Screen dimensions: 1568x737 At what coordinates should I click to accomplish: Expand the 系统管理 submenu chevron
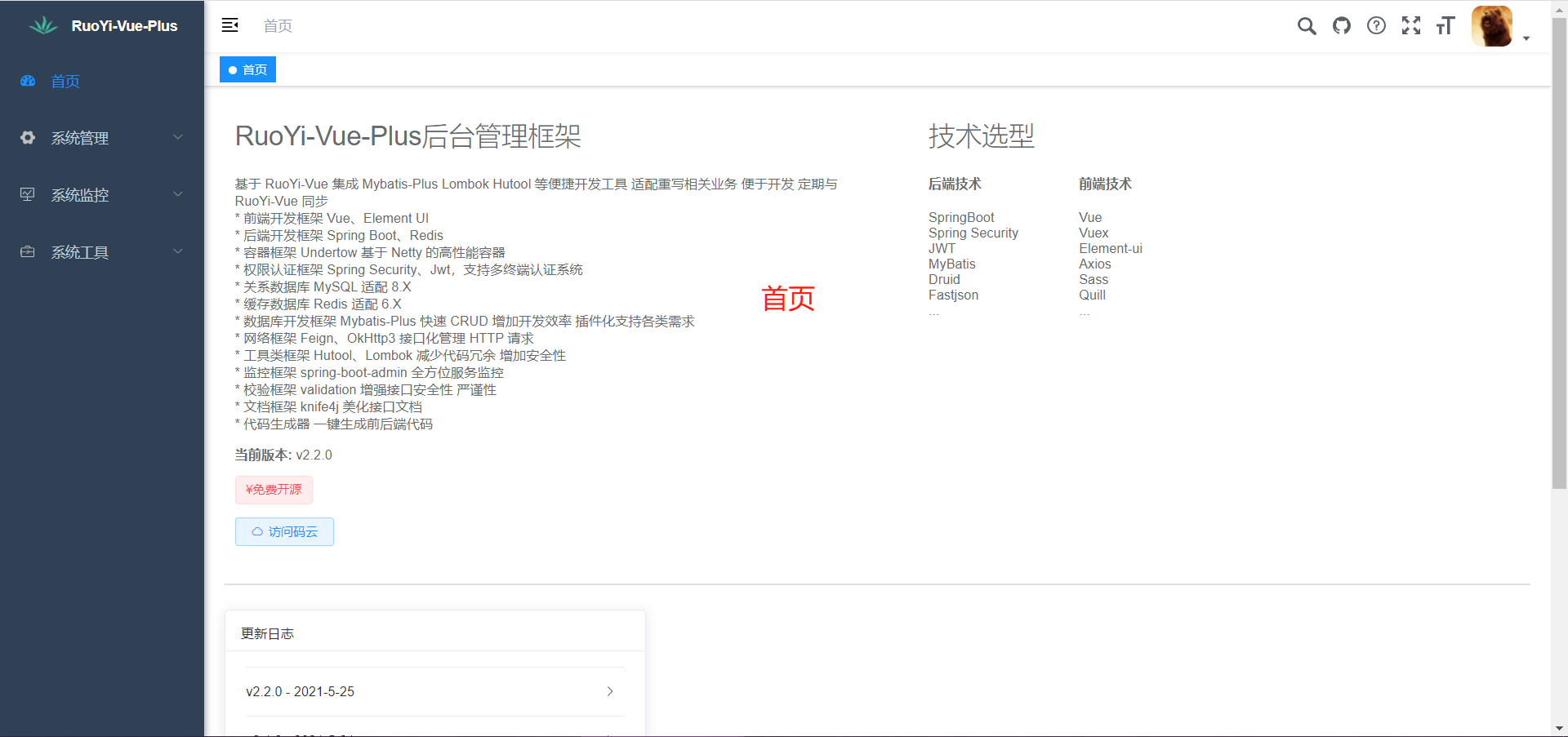click(x=178, y=137)
